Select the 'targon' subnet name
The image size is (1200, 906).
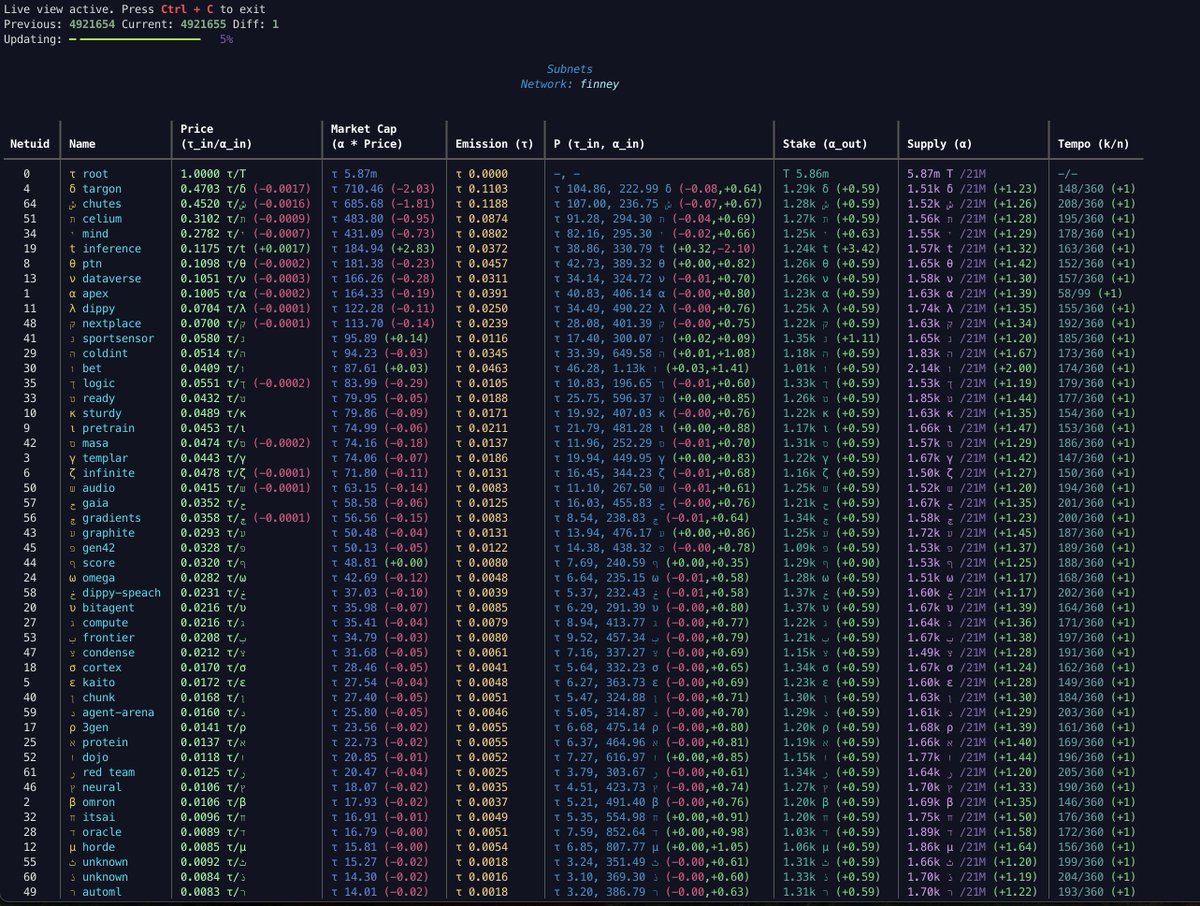(102, 189)
